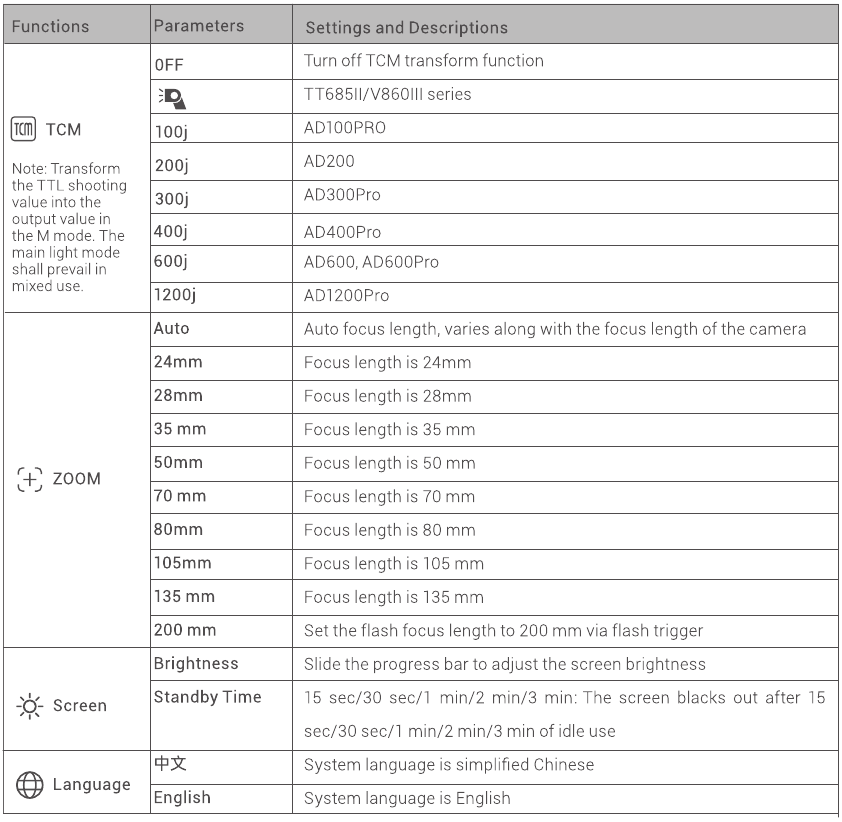Select the 600j parameter cell
Screen dimensions: 842x822
pos(222,264)
